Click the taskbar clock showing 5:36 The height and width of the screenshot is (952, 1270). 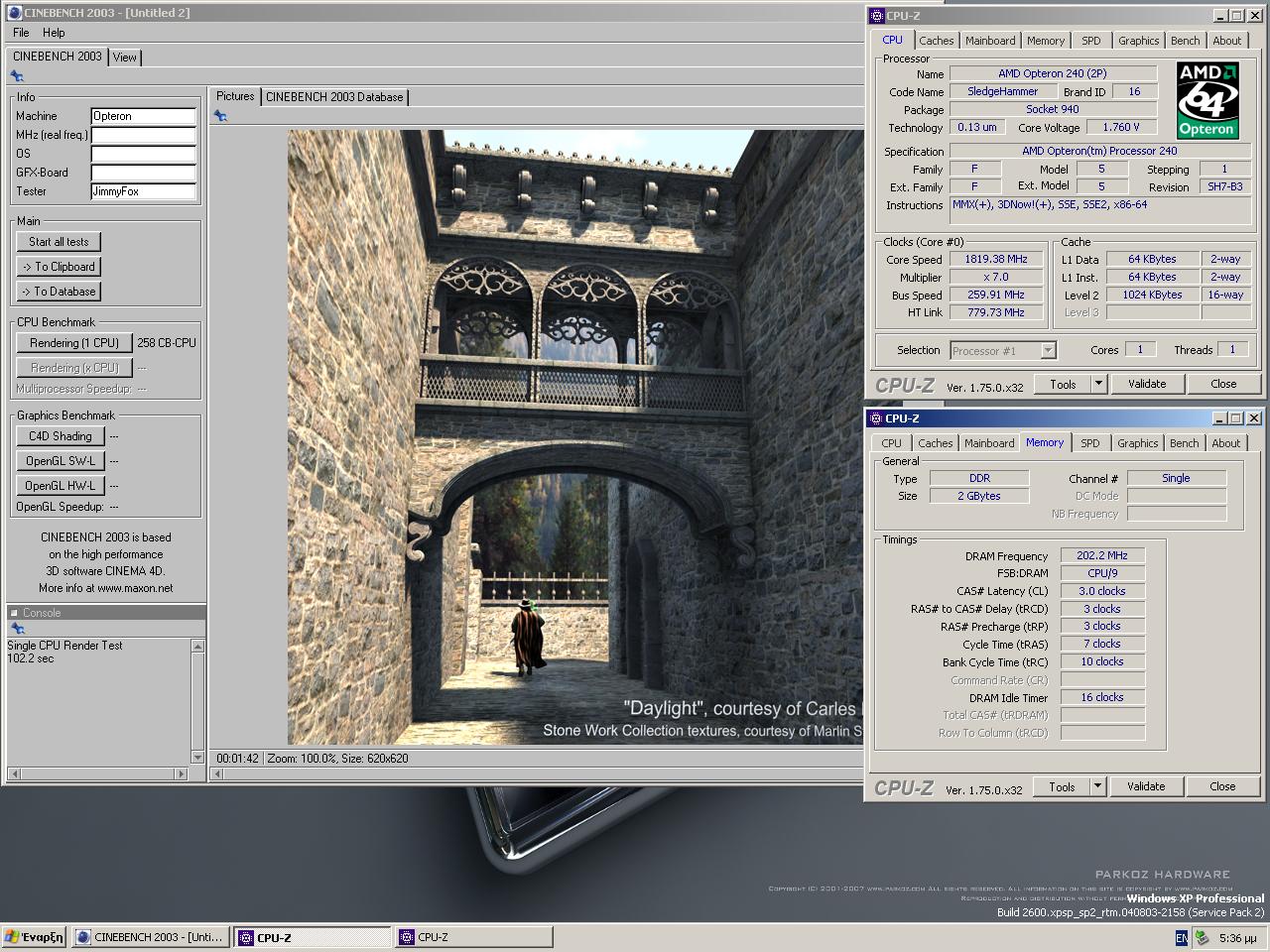1237,938
